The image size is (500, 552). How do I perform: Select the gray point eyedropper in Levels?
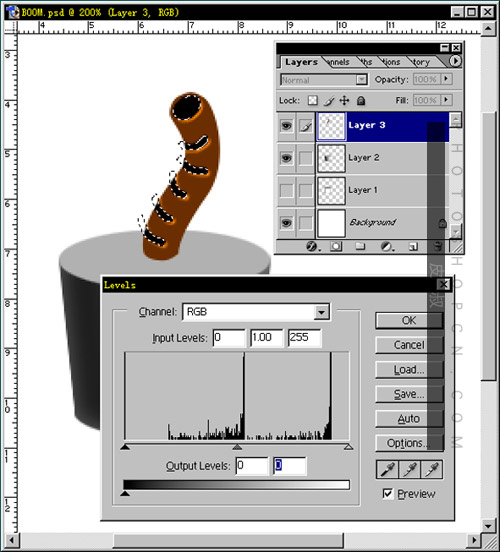click(410, 469)
